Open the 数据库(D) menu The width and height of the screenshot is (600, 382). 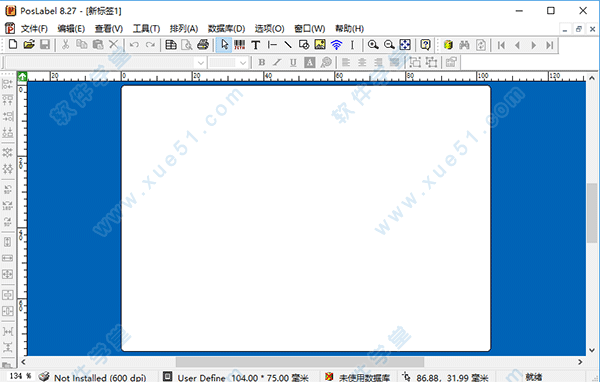226,28
